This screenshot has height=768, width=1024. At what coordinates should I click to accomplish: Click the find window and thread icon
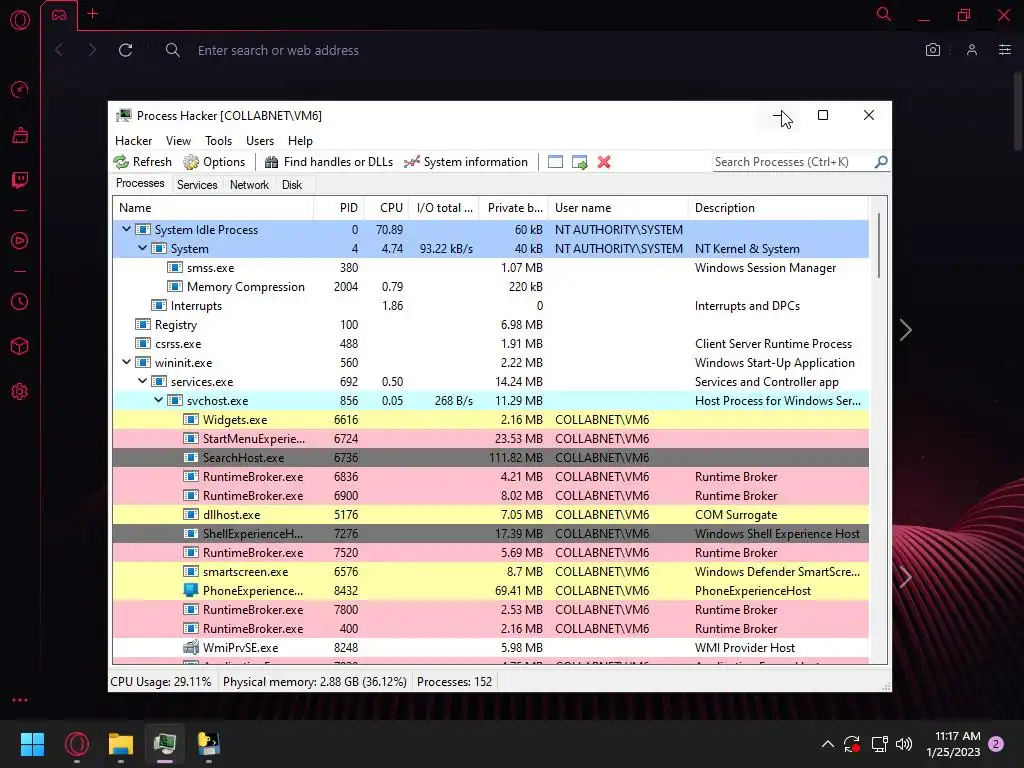click(x=579, y=162)
